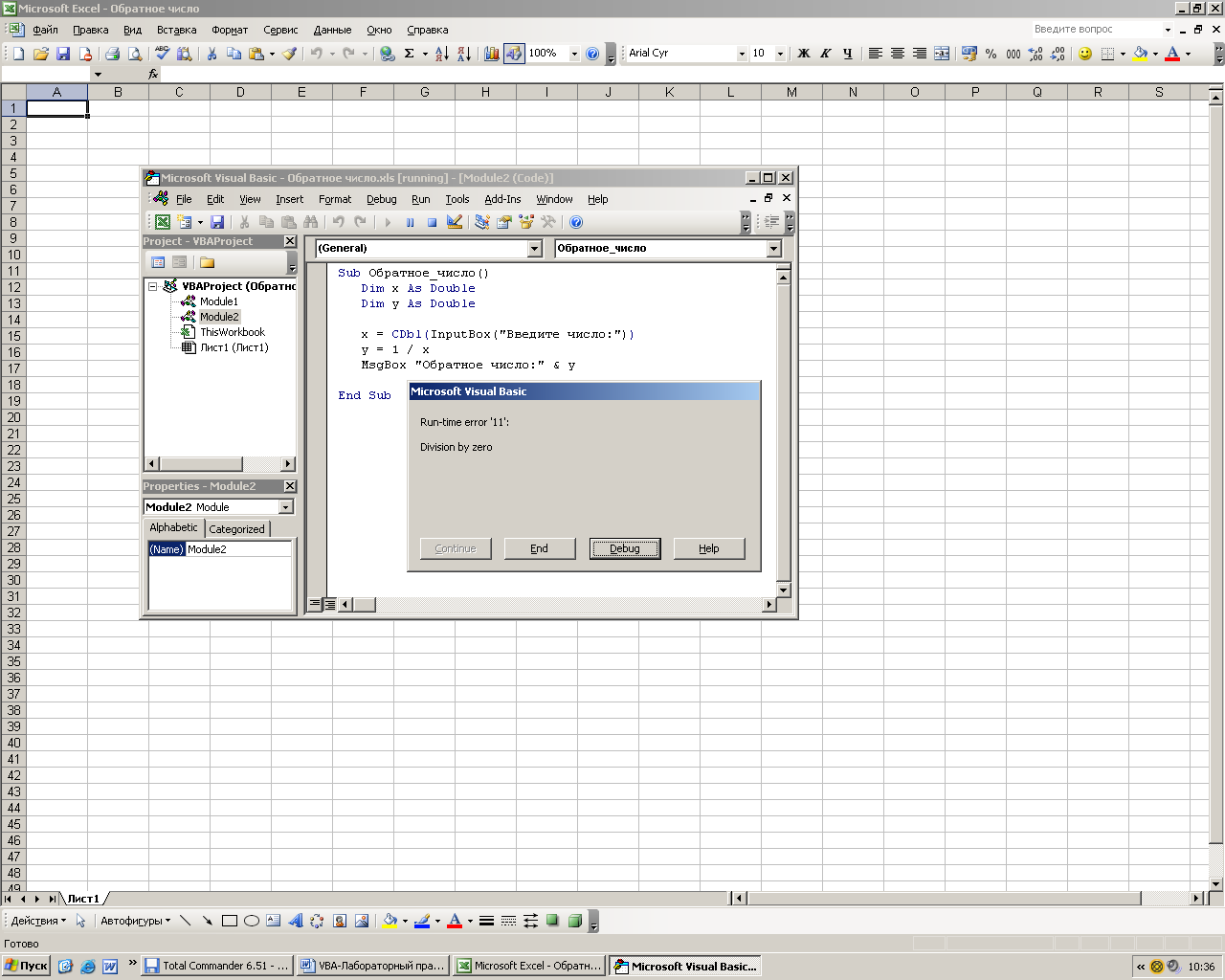Open the font size 10 dropdown
Viewport: 1225px width, 980px height.
point(780,54)
